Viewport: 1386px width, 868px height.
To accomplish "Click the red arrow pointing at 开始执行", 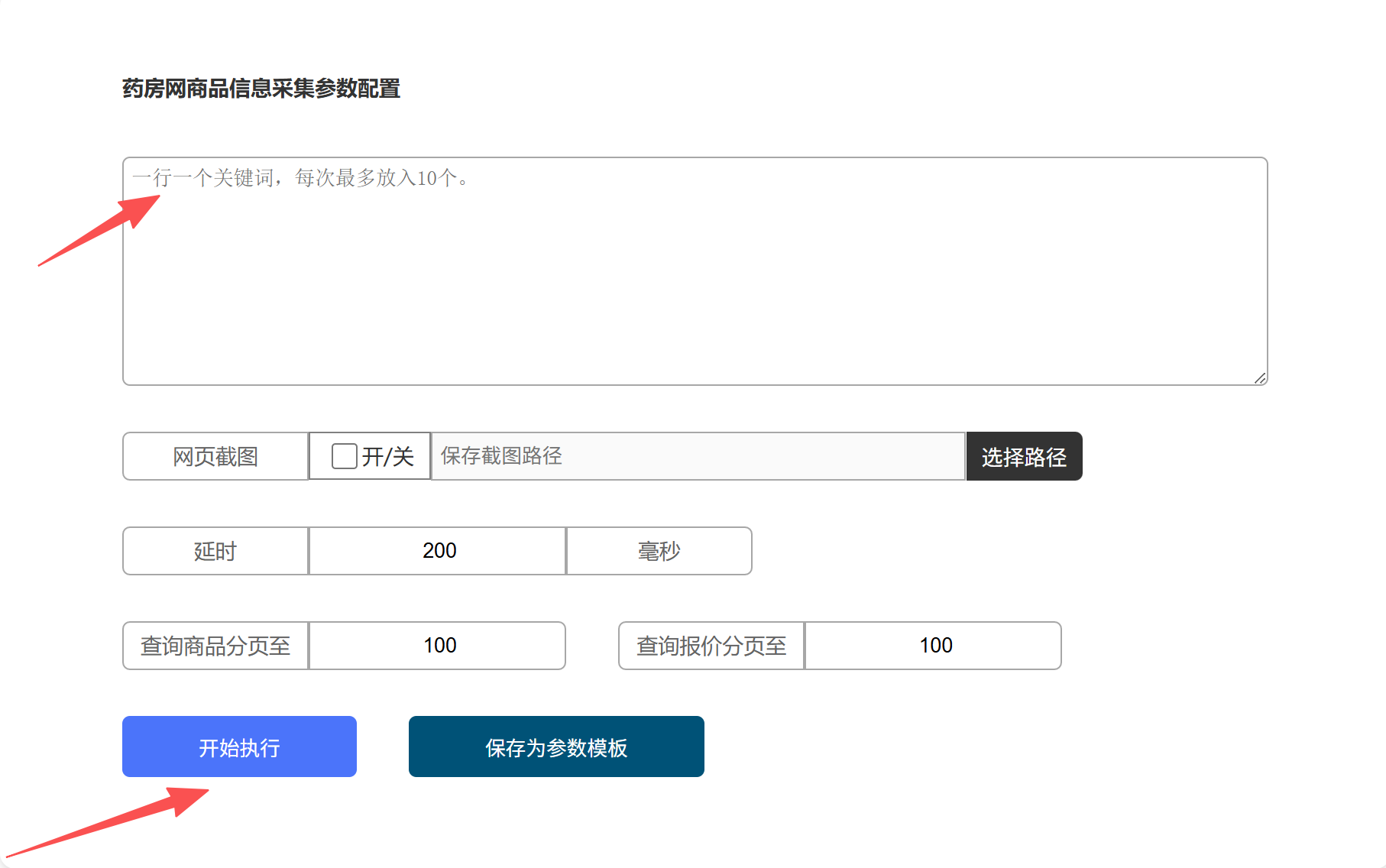I will (x=115, y=822).
